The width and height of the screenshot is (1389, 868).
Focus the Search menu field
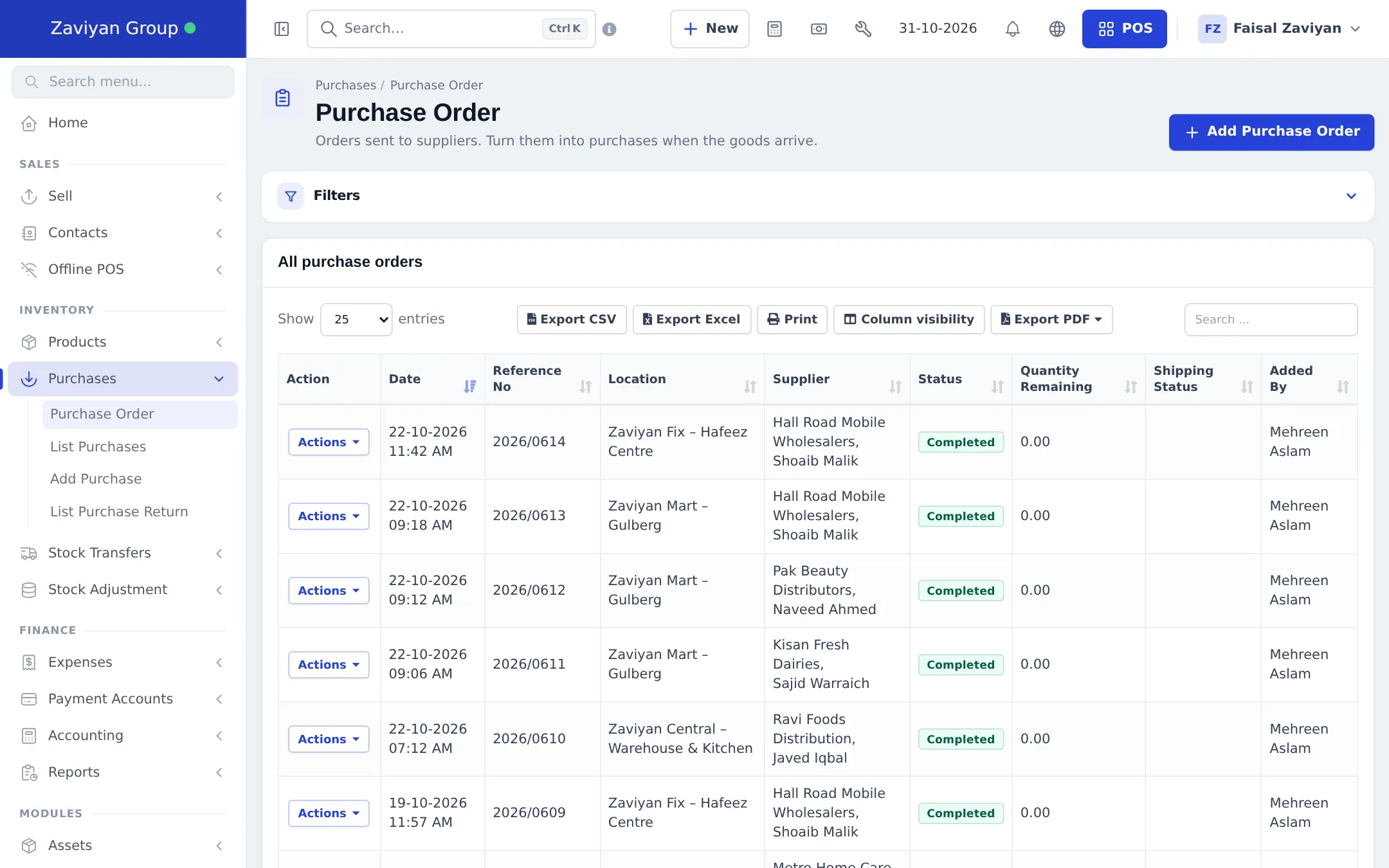[x=123, y=82]
